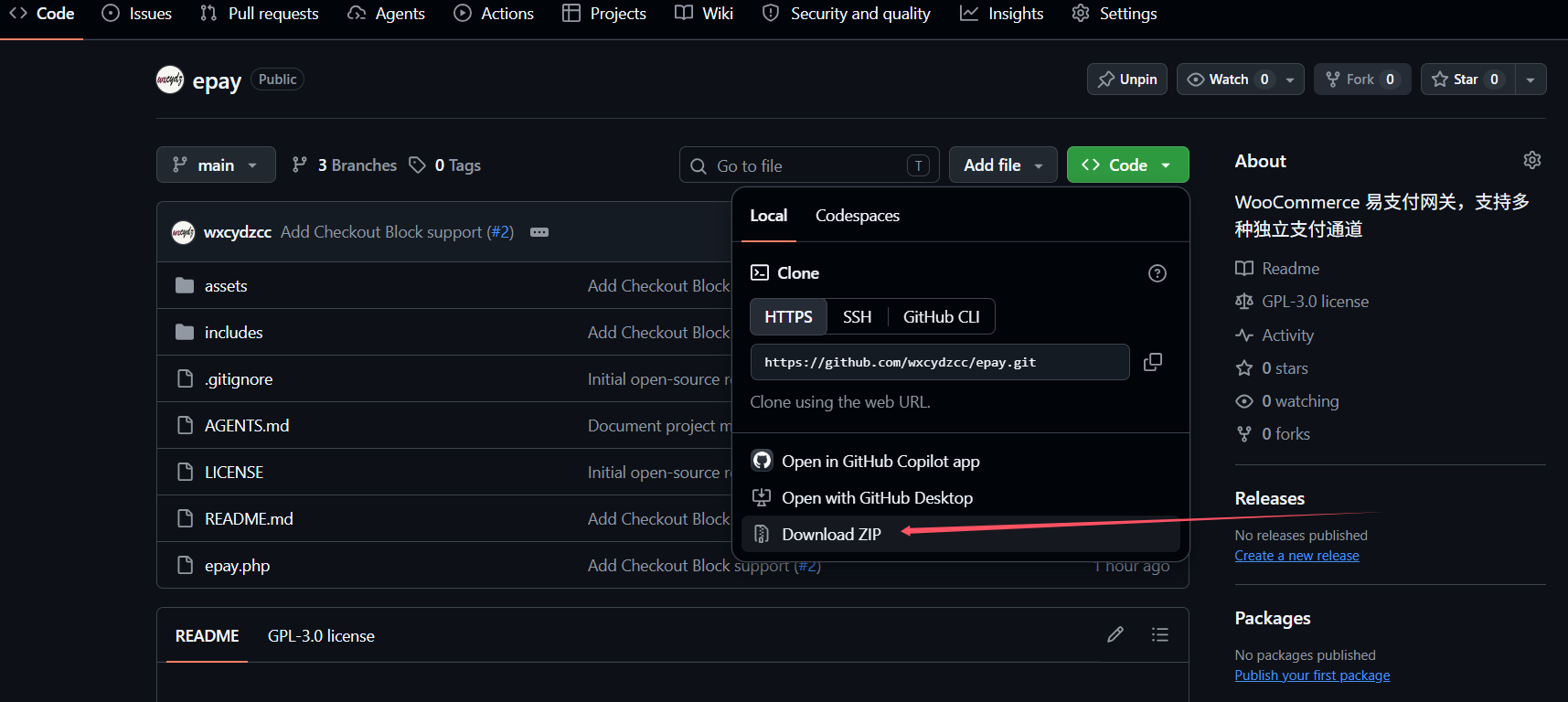Click the GitHub Desktop download icon

761,497
